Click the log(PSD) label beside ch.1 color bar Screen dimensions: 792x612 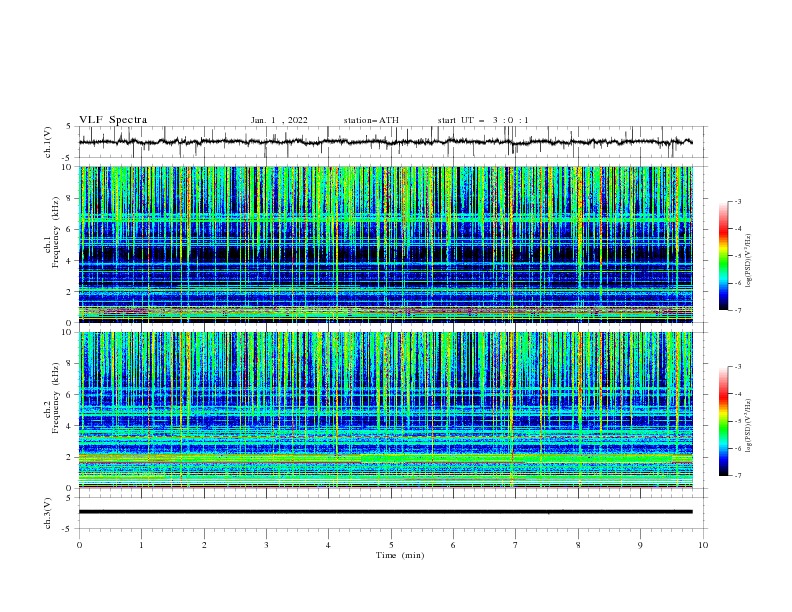[x=749, y=261]
